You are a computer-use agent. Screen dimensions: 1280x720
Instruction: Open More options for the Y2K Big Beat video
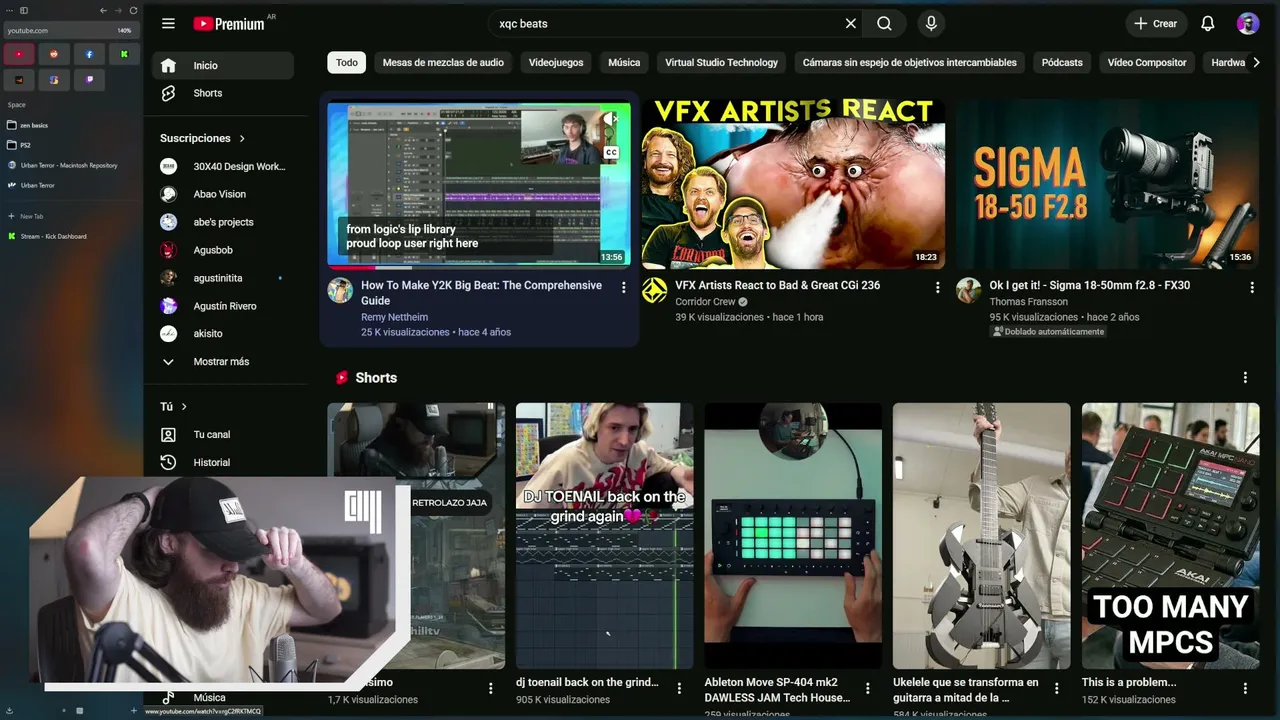click(623, 288)
